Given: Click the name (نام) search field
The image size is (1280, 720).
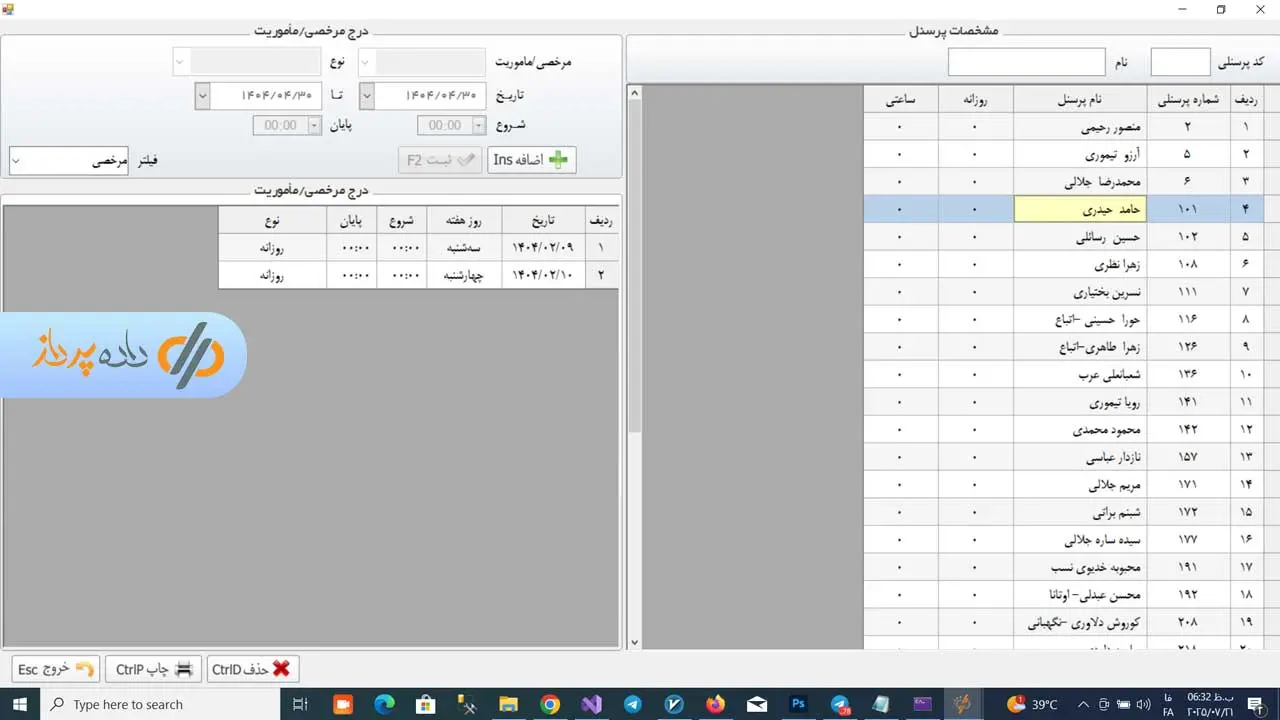Looking at the screenshot, I should pos(1026,62).
